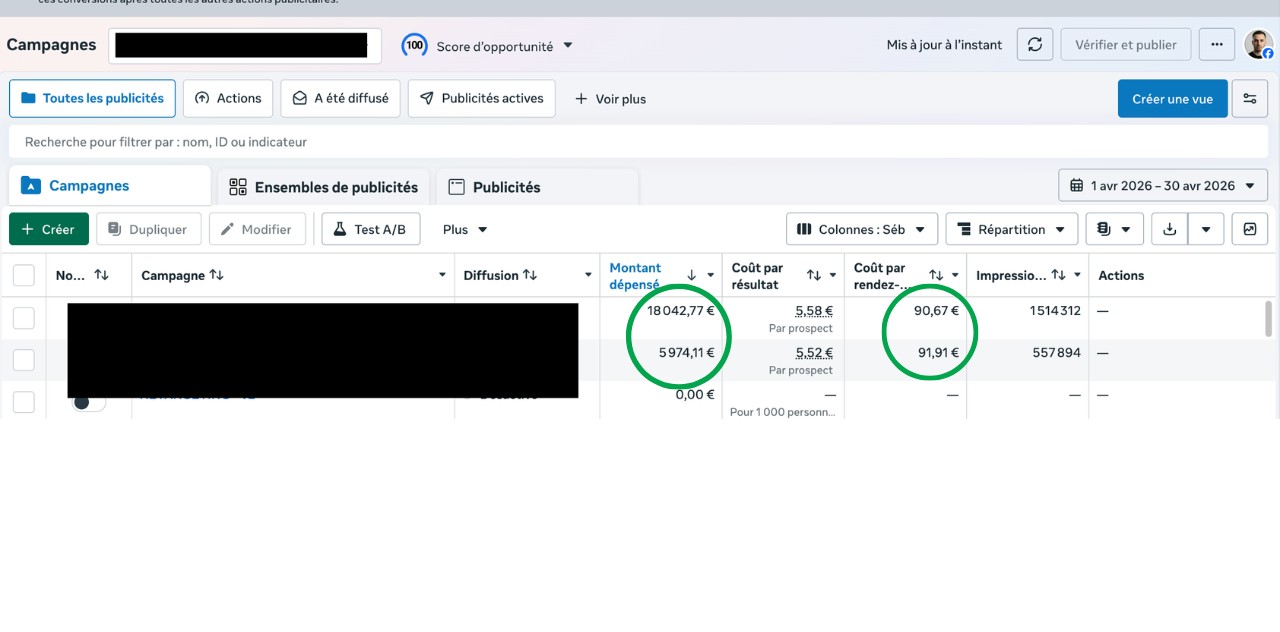Open the date range 1 avr – 30 avr picker
This screenshot has width=1280, height=632.
click(x=1163, y=185)
